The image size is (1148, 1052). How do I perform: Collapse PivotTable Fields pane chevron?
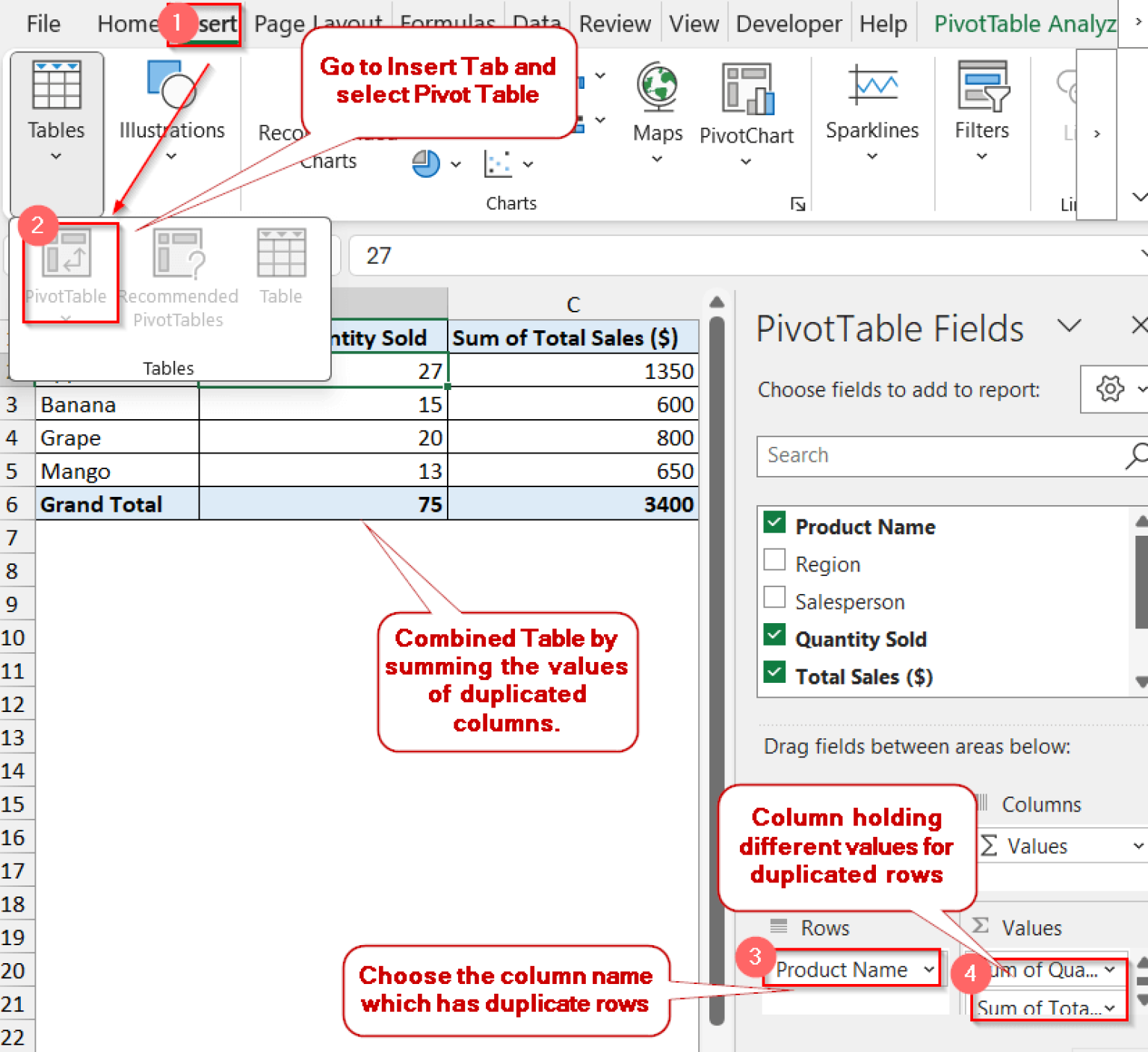(x=1070, y=327)
